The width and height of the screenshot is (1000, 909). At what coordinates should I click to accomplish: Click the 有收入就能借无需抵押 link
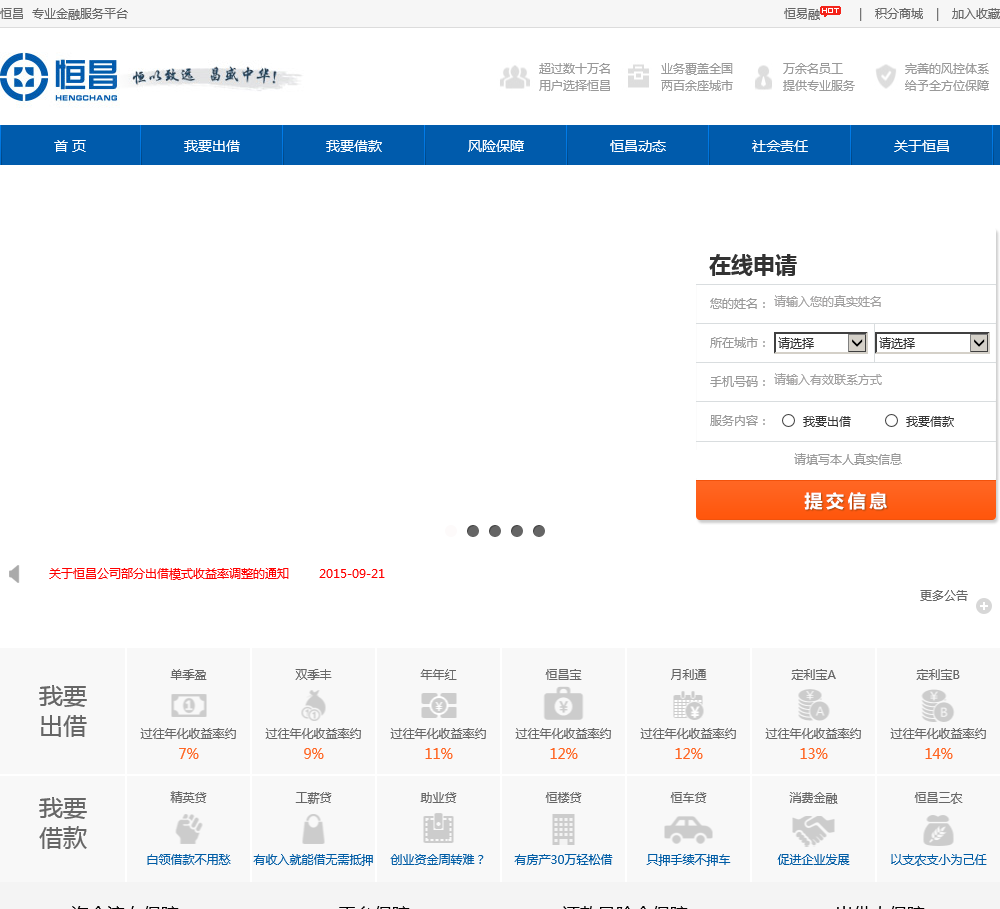pyautogui.click(x=313, y=859)
